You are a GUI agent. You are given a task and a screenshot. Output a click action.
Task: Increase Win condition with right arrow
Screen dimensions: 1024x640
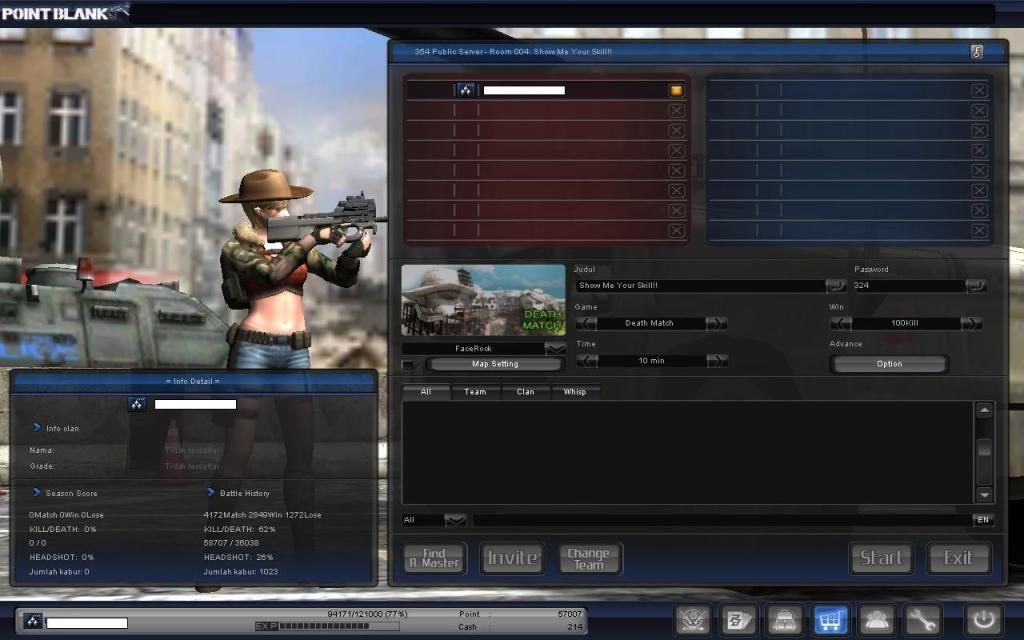[970, 323]
